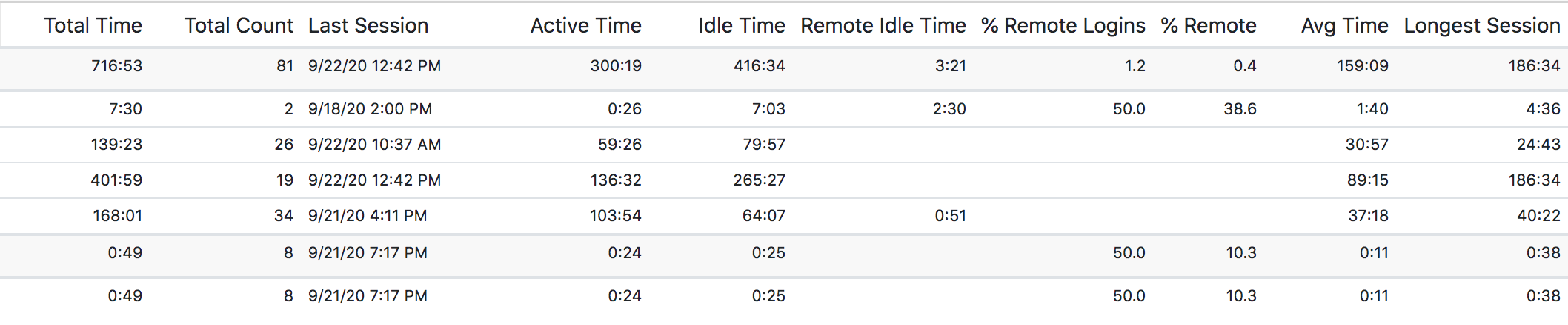Click % Remote Logins column header
Viewport: 1568px width, 325px height.
coord(1063,25)
